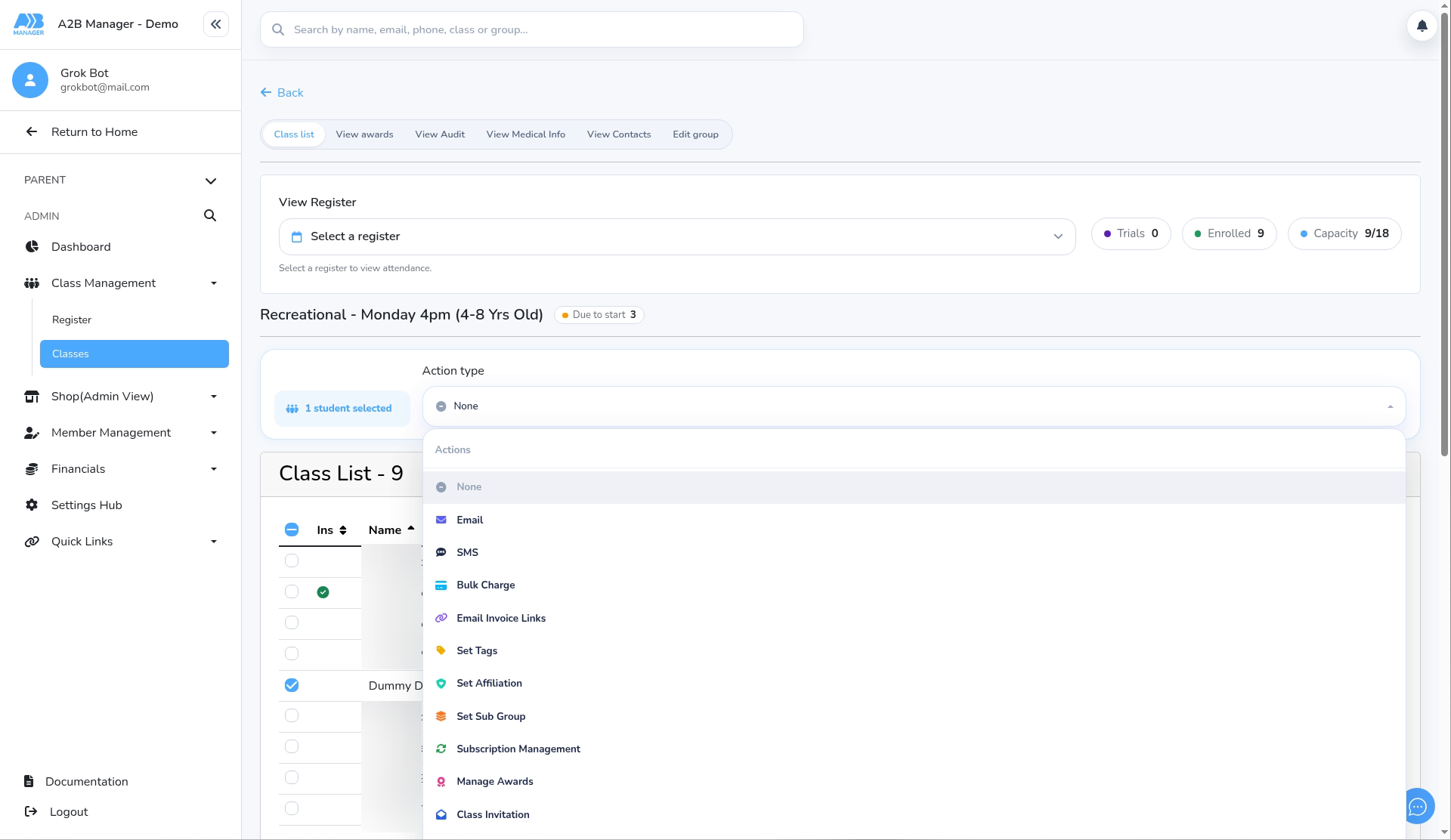Click the Settings Hub gear icon
Viewport: 1451px width, 840px height.
point(32,505)
